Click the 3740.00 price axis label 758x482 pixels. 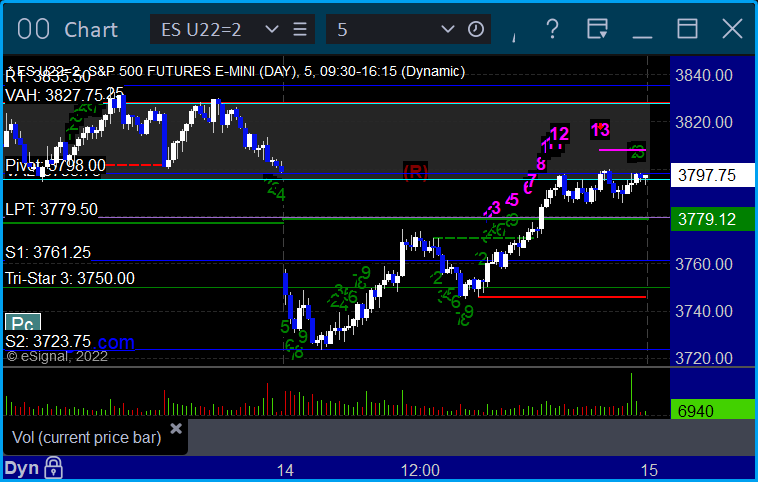[x=704, y=311]
